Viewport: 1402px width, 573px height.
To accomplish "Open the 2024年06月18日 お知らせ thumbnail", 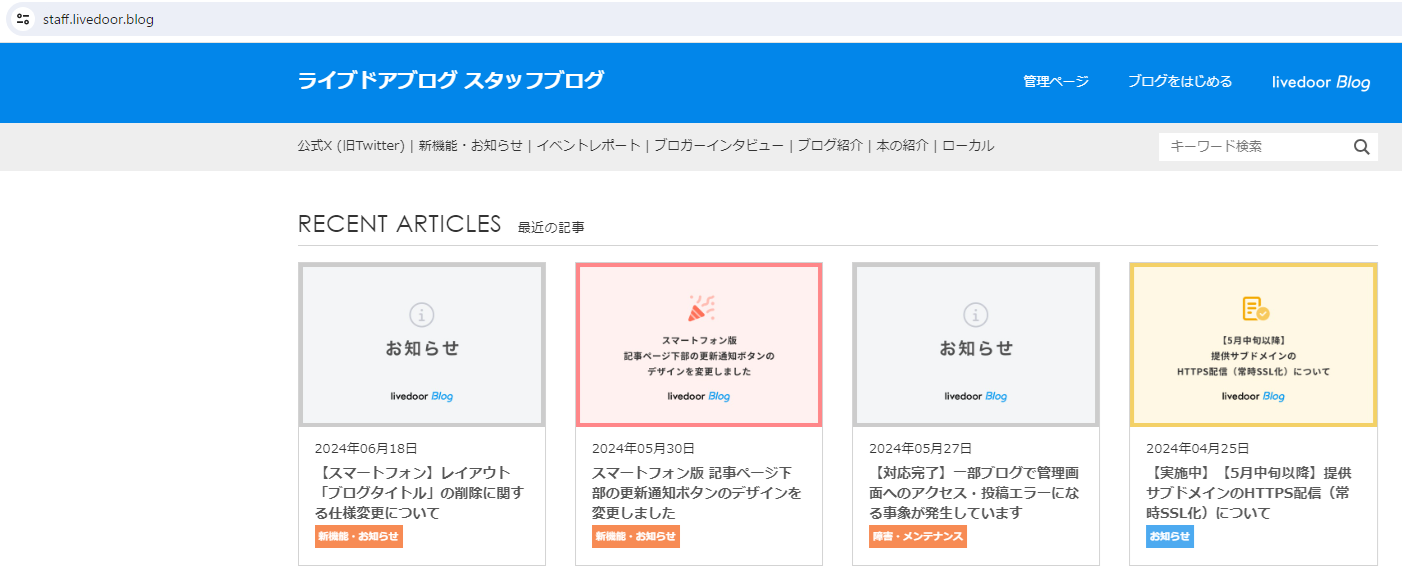I will [422, 345].
